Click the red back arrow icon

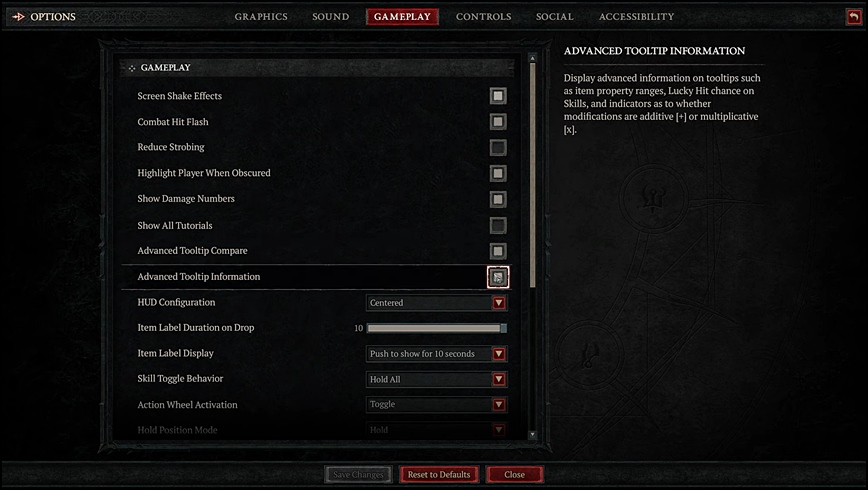pos(854,17)
